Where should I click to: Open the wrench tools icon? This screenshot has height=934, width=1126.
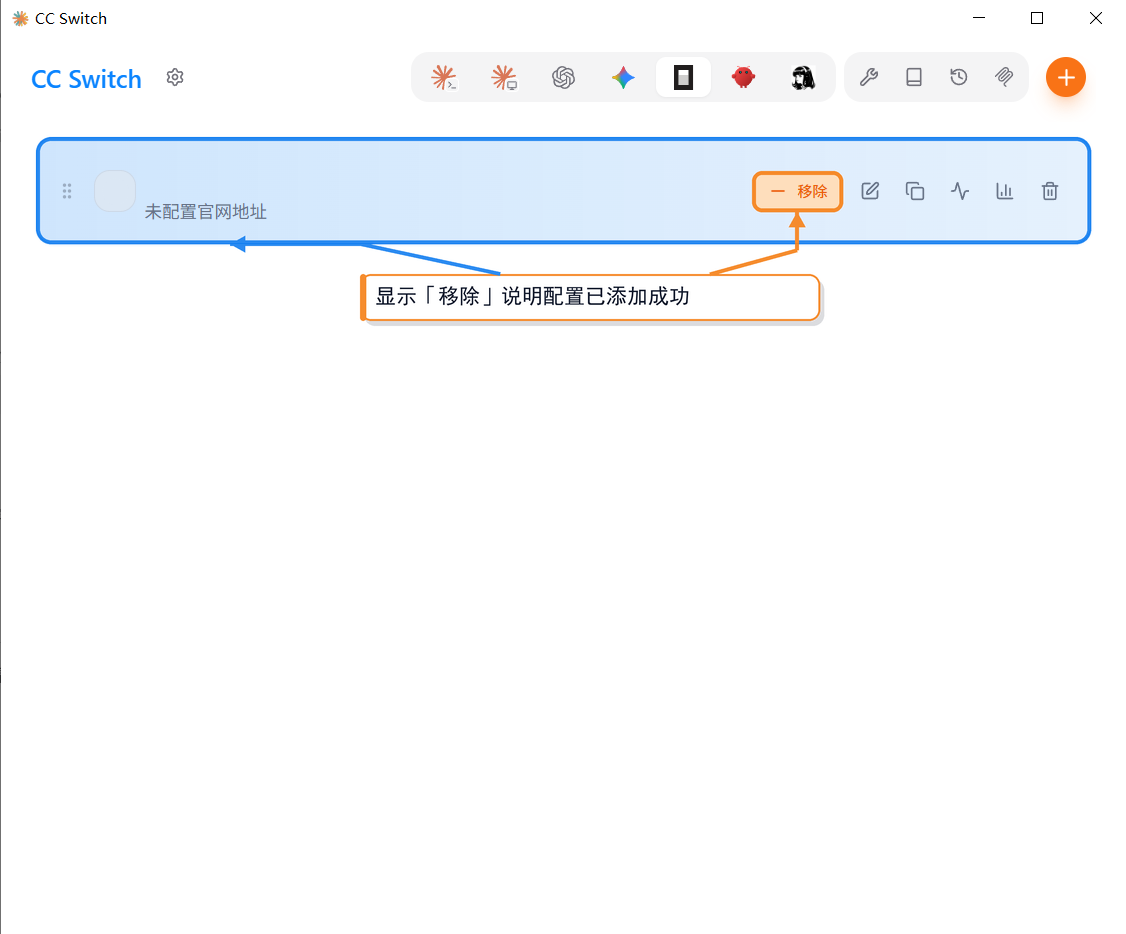pos(869,77)
